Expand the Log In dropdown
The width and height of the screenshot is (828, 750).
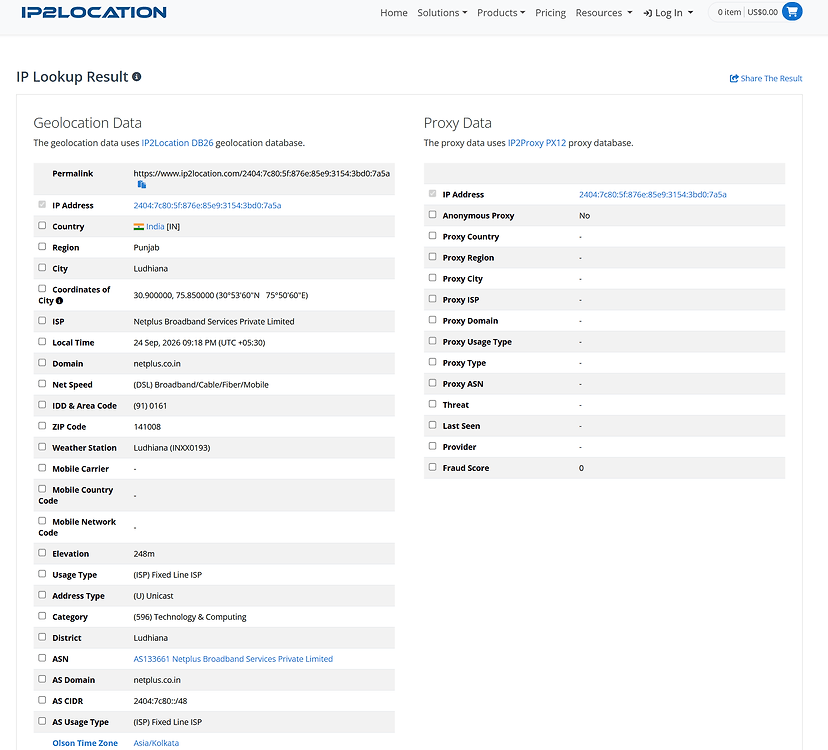[668, 13]
